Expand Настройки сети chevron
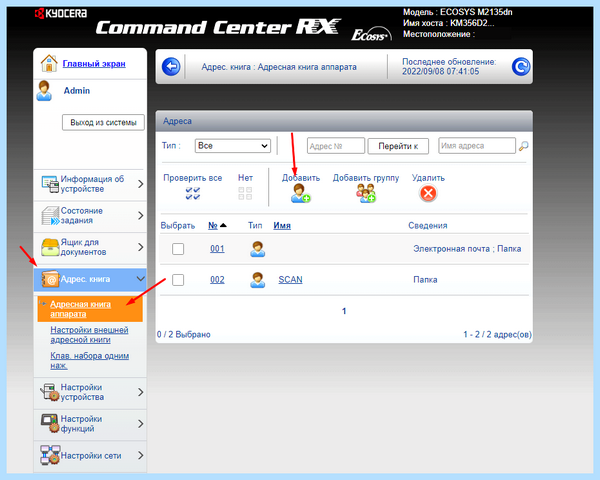Viewport: 600px width, 480px height. click(140, 455)
